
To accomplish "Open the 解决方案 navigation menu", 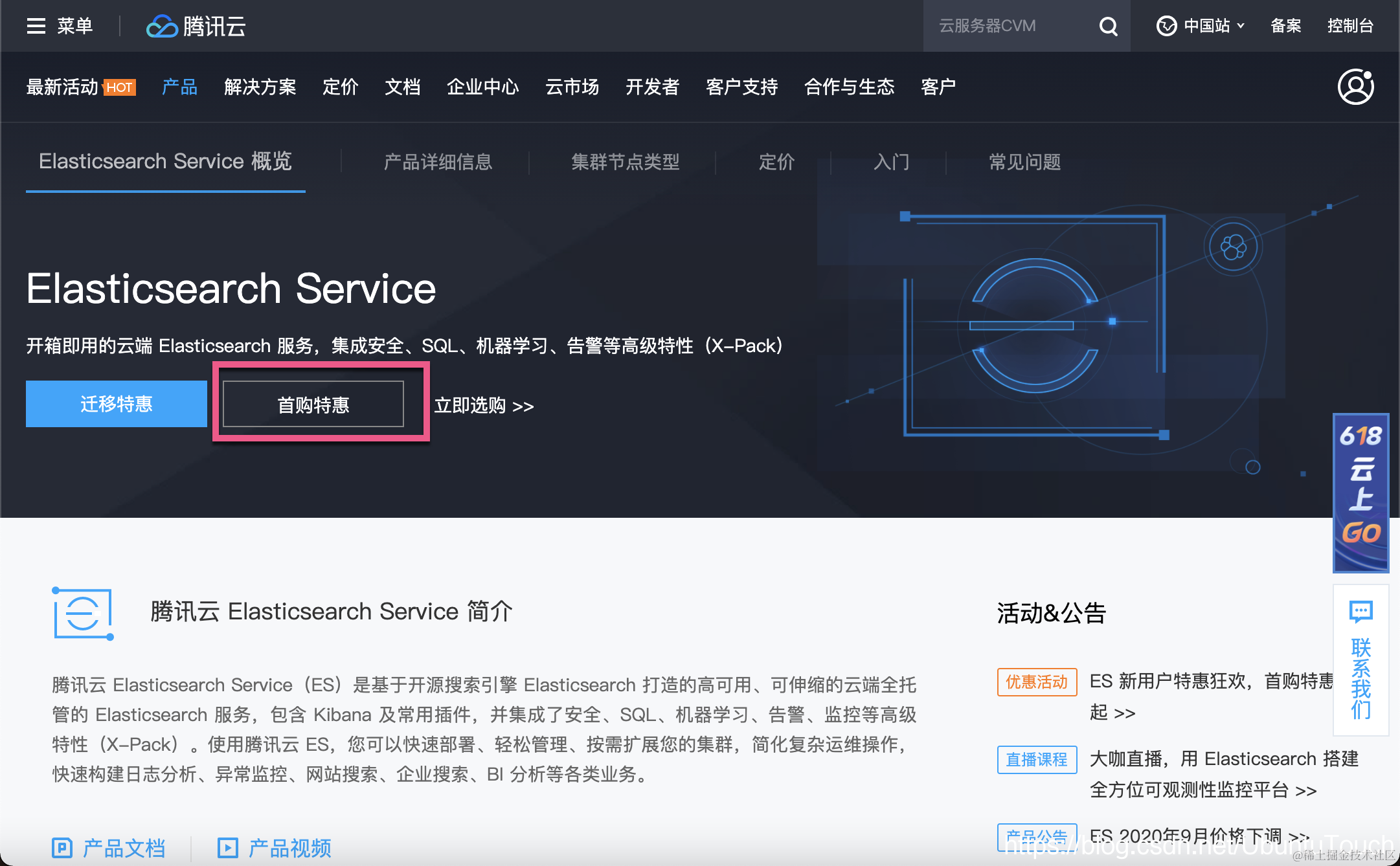I will pos(260,87).
